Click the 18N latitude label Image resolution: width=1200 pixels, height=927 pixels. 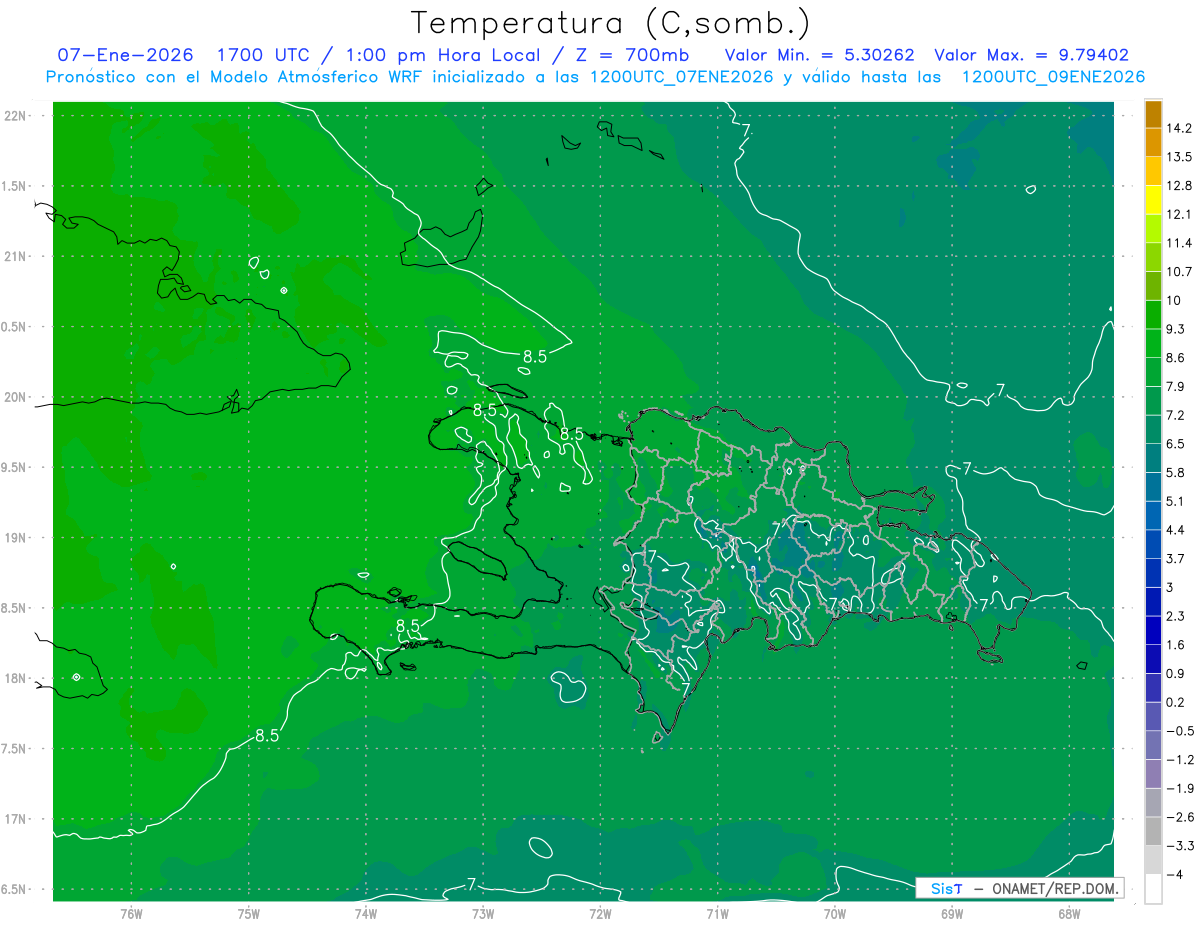(15, 678)
